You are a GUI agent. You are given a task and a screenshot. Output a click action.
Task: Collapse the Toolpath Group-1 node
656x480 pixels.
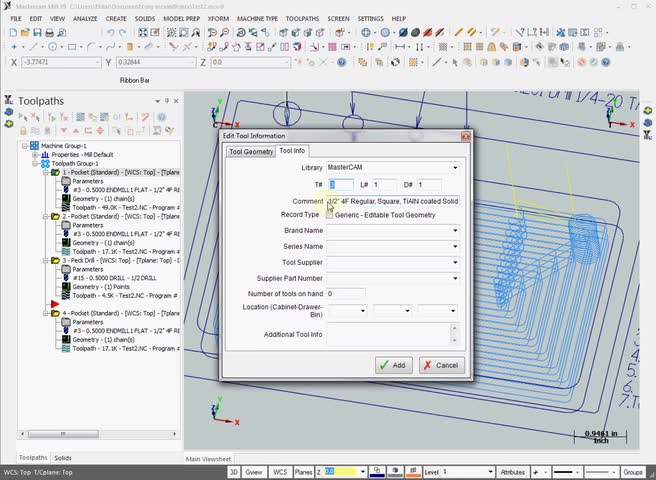[x=35, y=163]
